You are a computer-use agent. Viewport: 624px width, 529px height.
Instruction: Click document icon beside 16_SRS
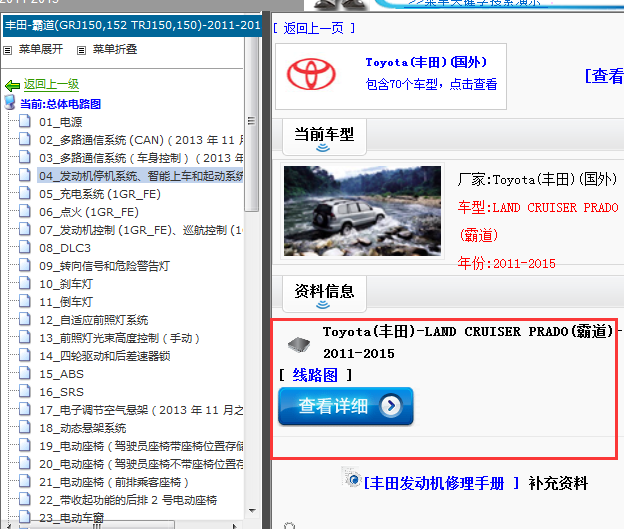25,391
